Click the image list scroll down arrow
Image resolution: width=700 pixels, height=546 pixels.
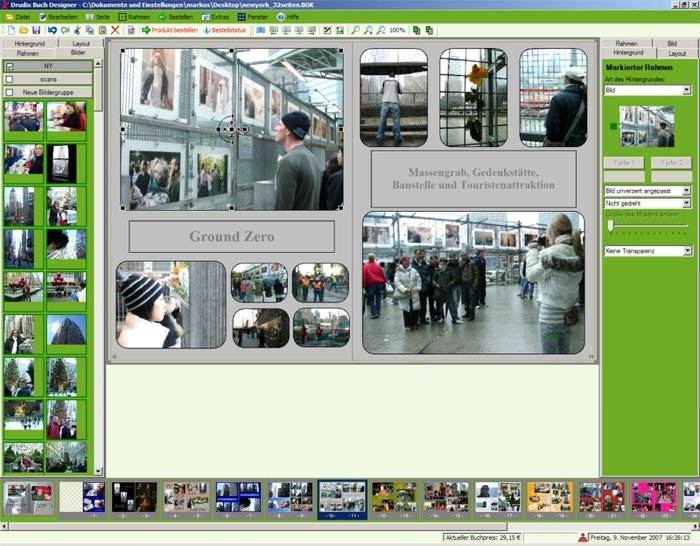tap(98, 471)
